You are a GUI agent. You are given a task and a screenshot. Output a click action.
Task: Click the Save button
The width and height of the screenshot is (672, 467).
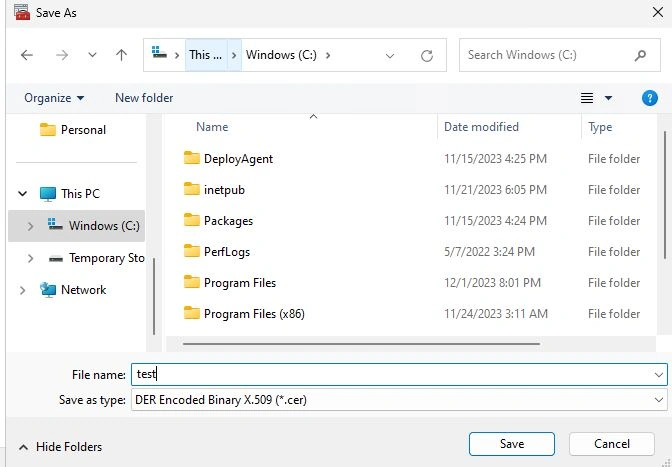pyautogui.click(x=512, y=444)
